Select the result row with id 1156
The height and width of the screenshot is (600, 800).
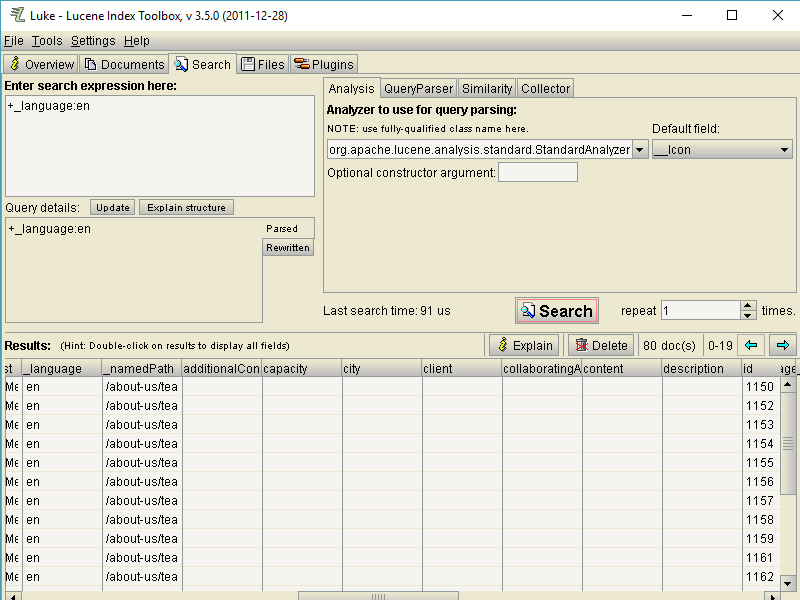392,482
